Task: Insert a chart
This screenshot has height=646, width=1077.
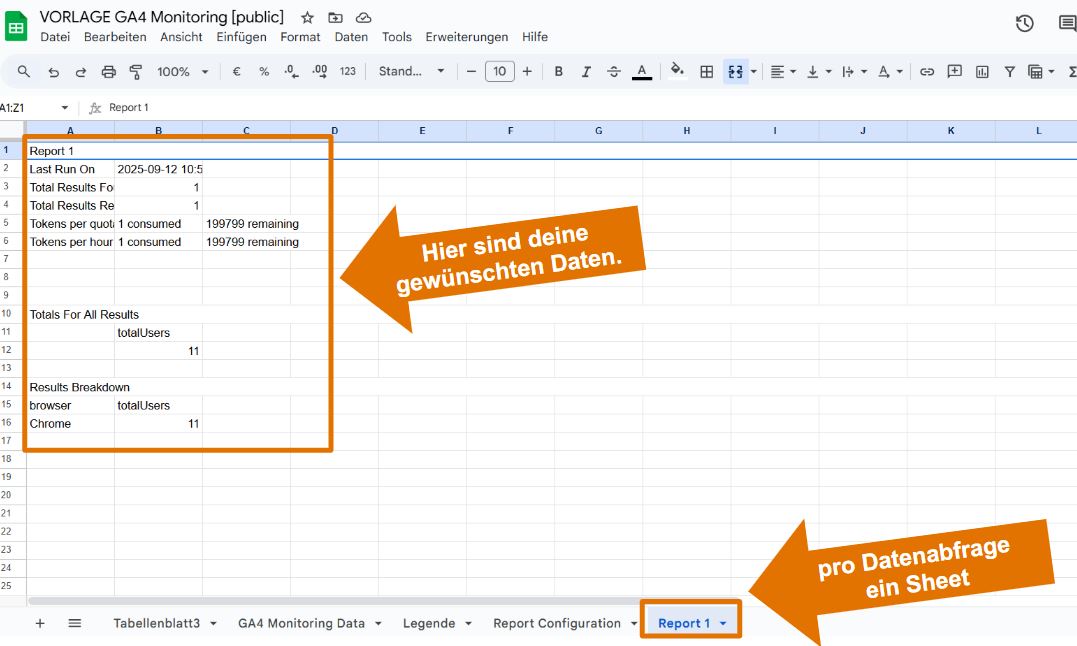Action: tap(981, 71)
